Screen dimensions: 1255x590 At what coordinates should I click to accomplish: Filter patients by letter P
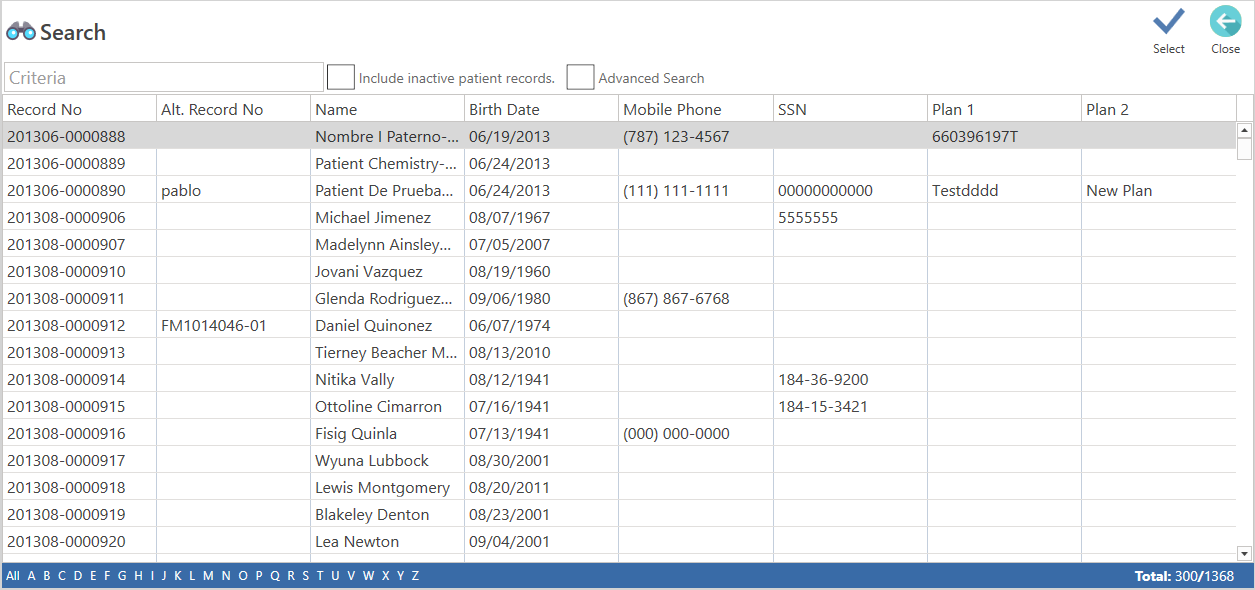click(259, 576)
